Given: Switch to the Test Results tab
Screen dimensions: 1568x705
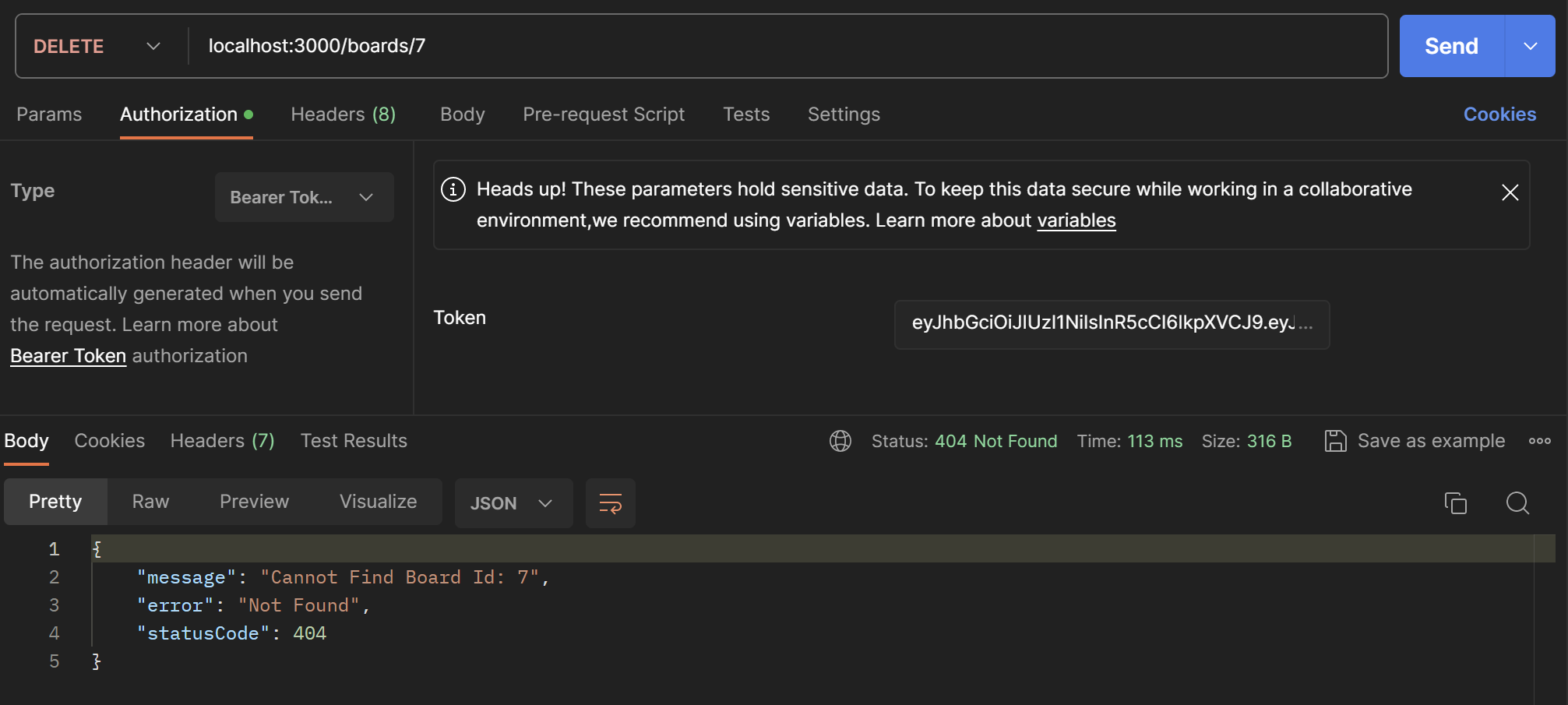Looking at the screenshot, I should click(x=354, y=441).
